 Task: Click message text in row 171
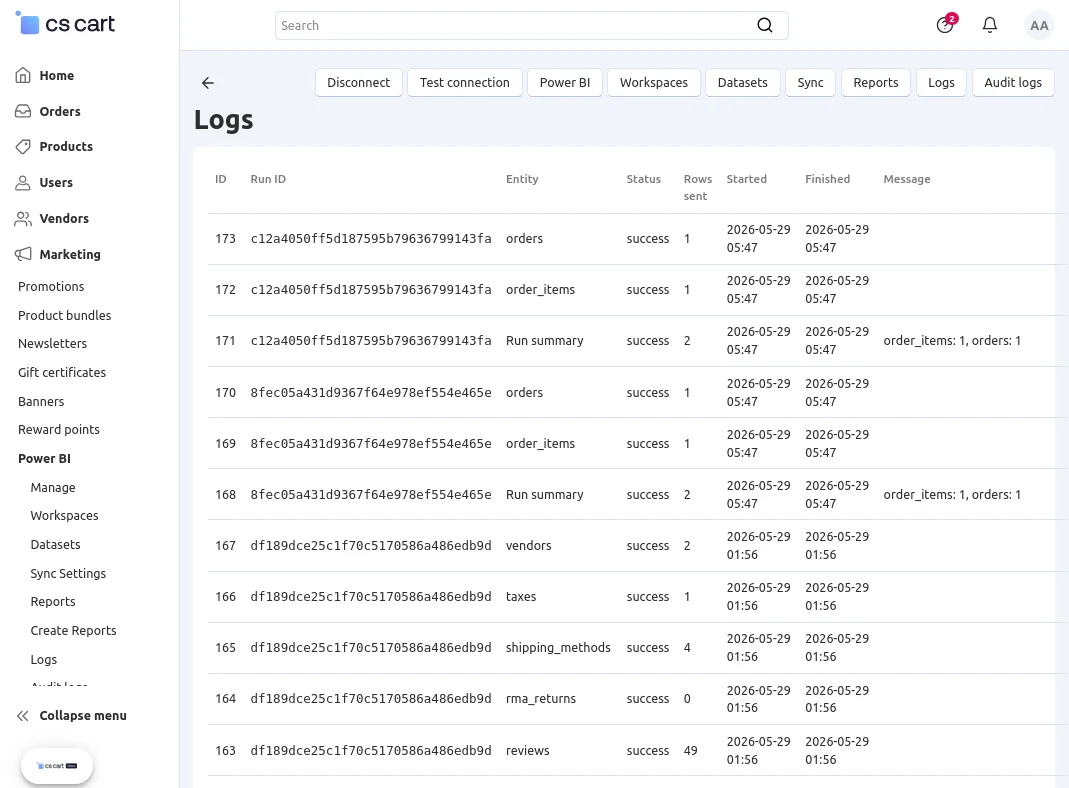[x=952, y=341]
